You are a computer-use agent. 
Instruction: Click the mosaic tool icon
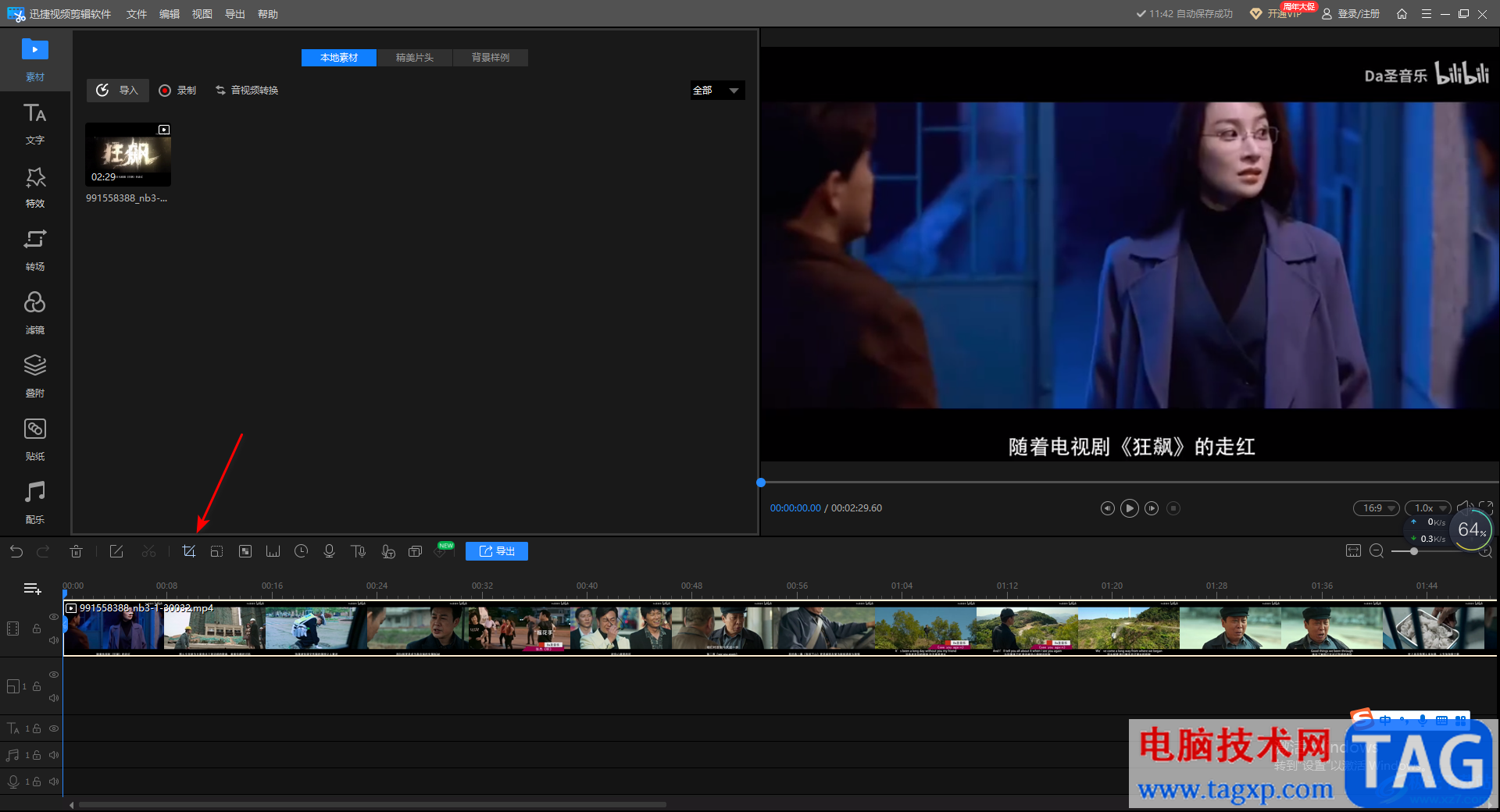[245, 551]
